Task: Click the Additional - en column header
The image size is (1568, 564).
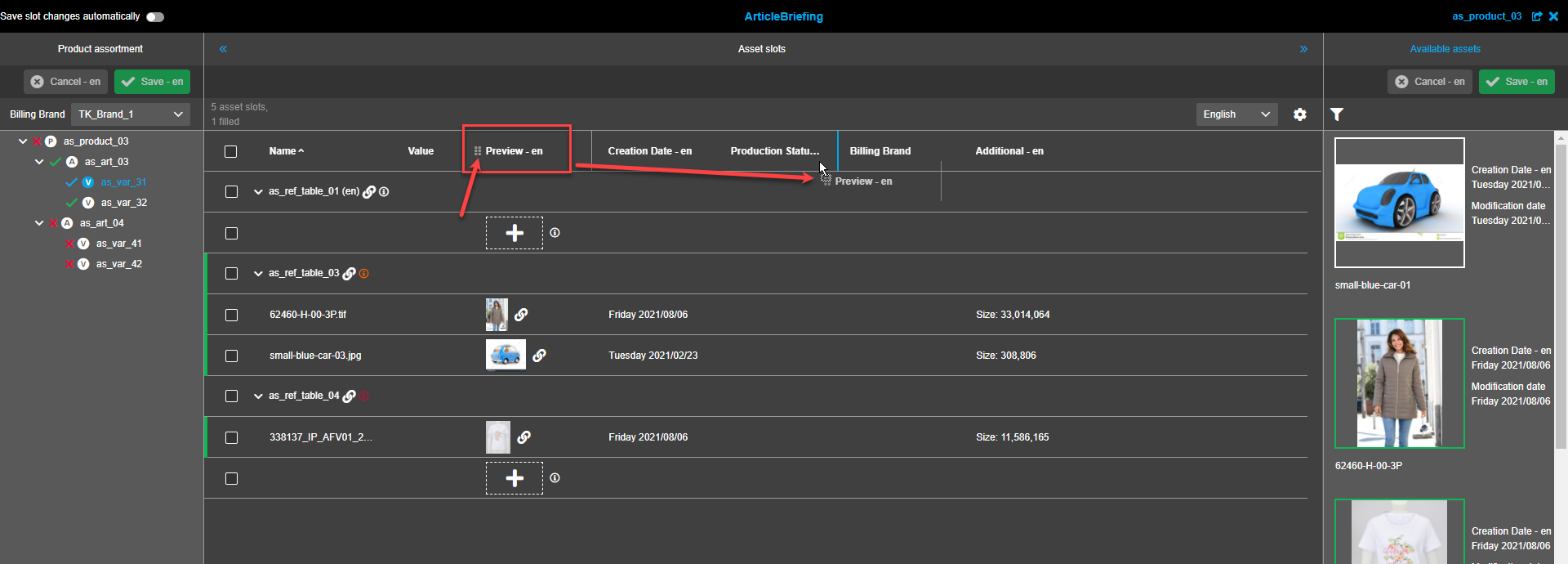Action: coord(1009,151)
